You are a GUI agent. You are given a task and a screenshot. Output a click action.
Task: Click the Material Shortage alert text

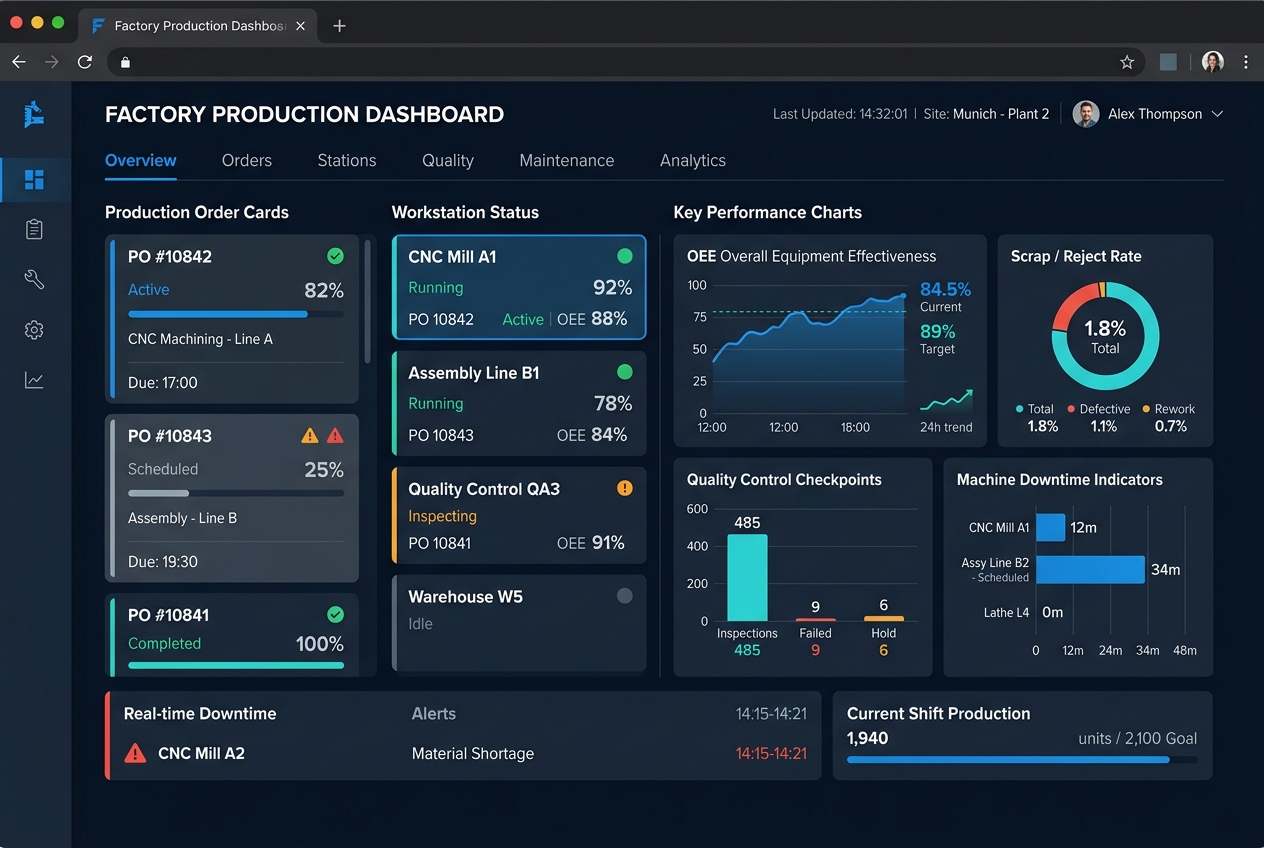473,753
